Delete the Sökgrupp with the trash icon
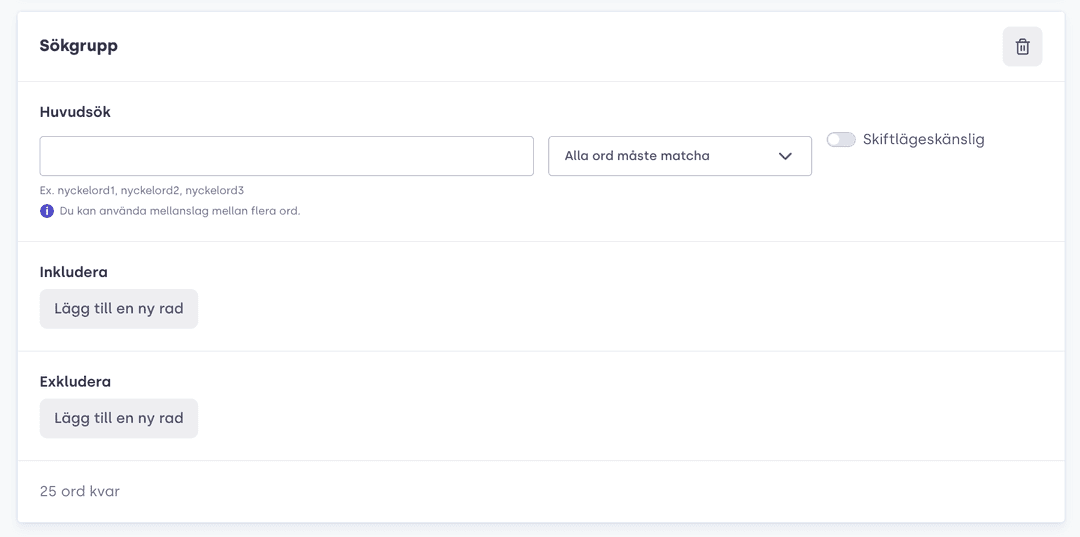 [x=1022, y=47]
